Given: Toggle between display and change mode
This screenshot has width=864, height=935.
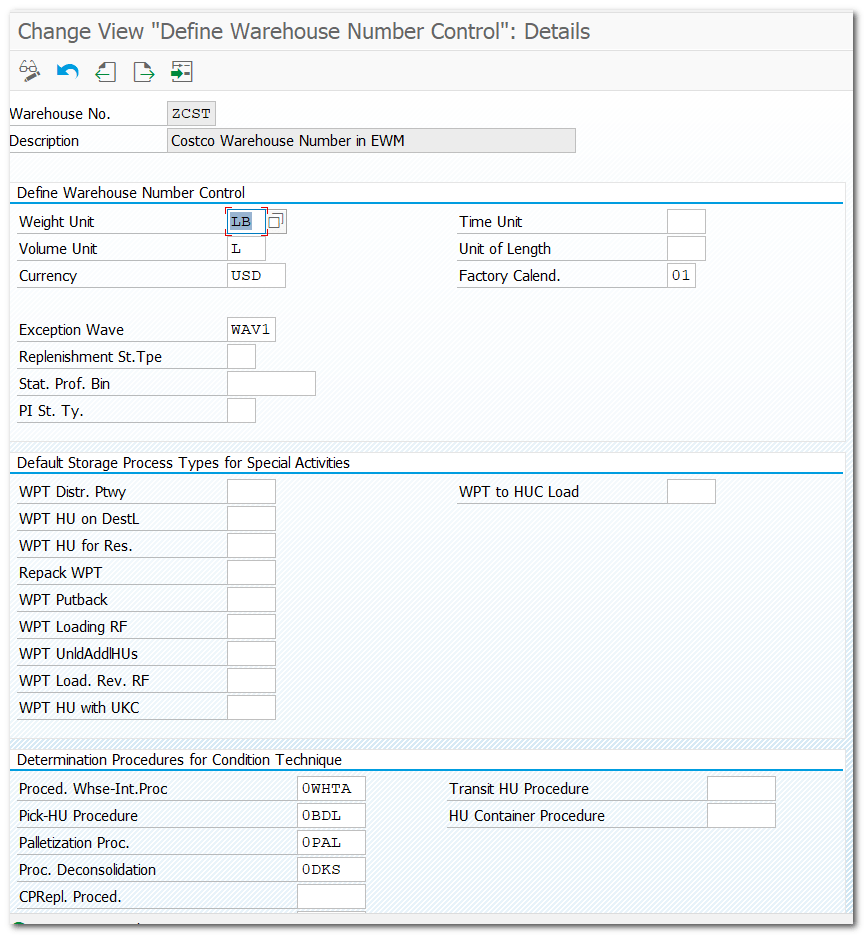Looking at the screenshot, I should click(29, 72).
